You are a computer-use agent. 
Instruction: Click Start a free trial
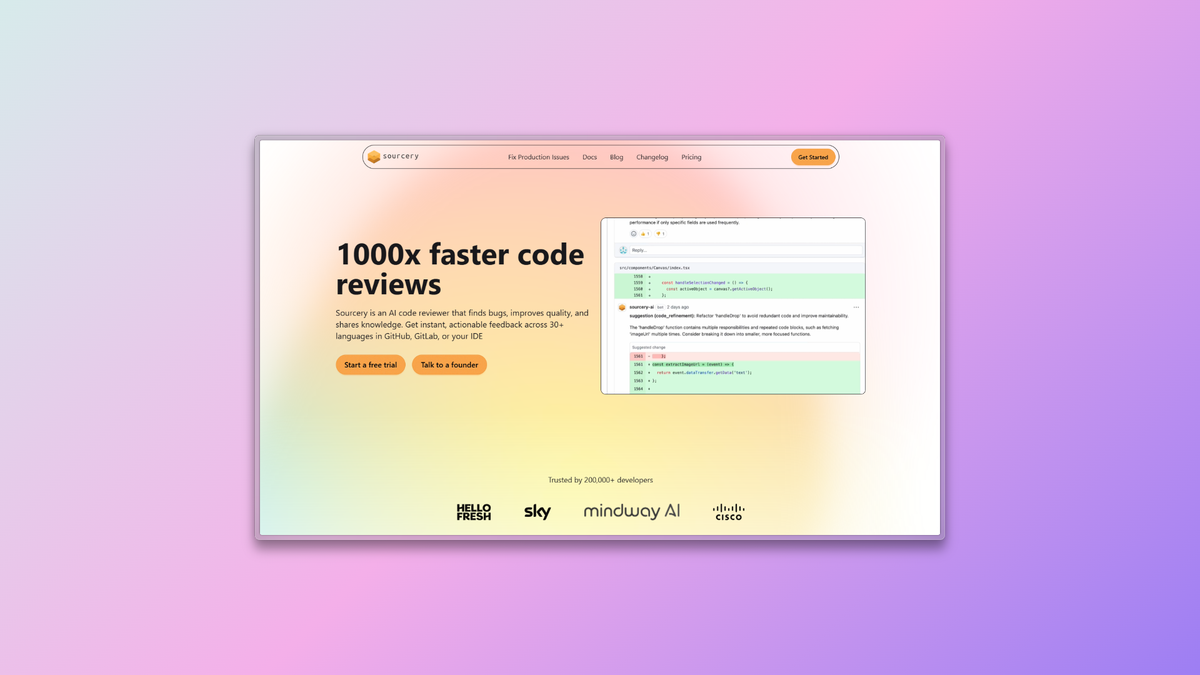click(x=370, y=364)
